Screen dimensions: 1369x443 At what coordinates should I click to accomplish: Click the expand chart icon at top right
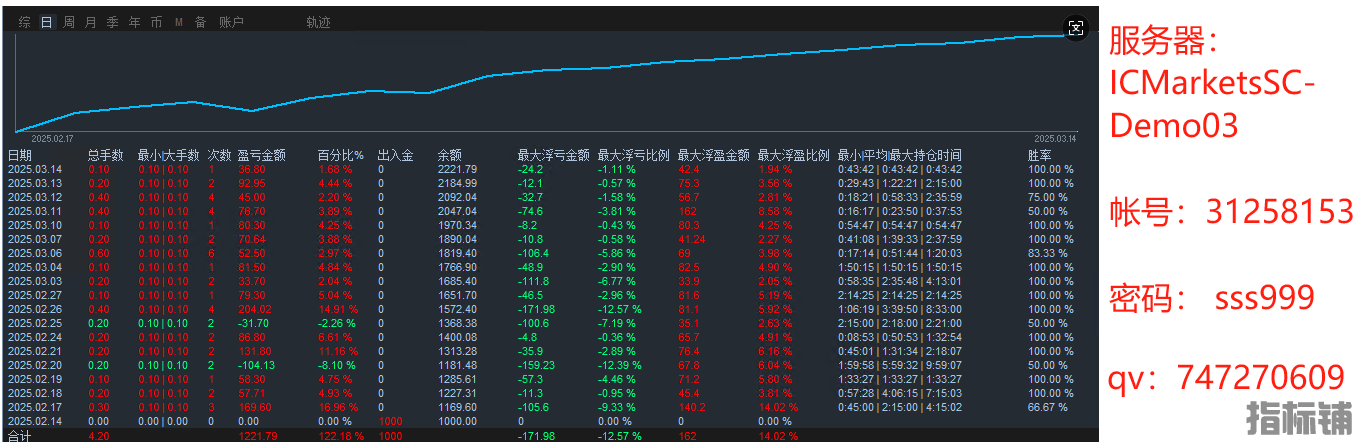point(1075,28)
